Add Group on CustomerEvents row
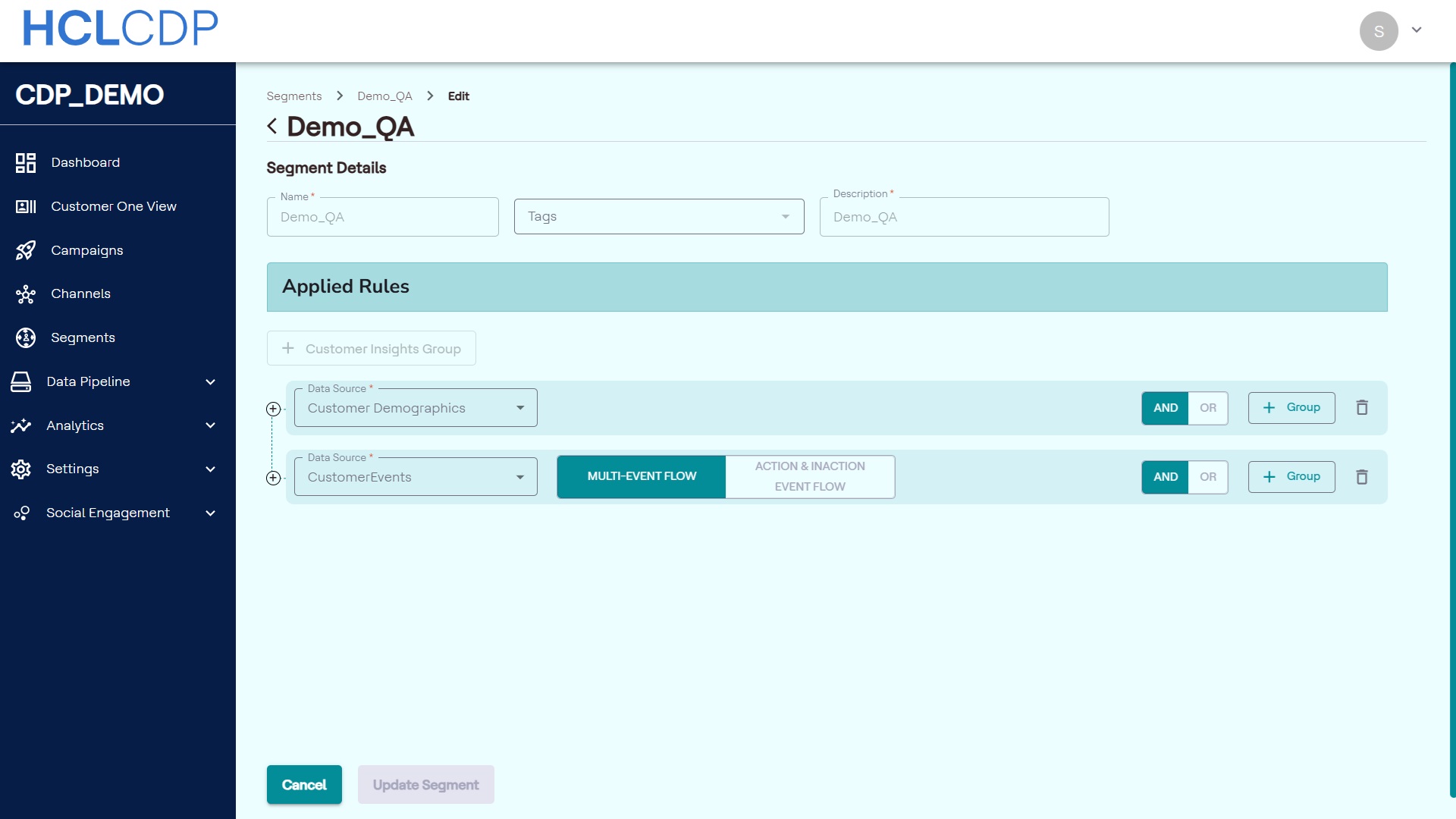 [x=1291, y=477]
